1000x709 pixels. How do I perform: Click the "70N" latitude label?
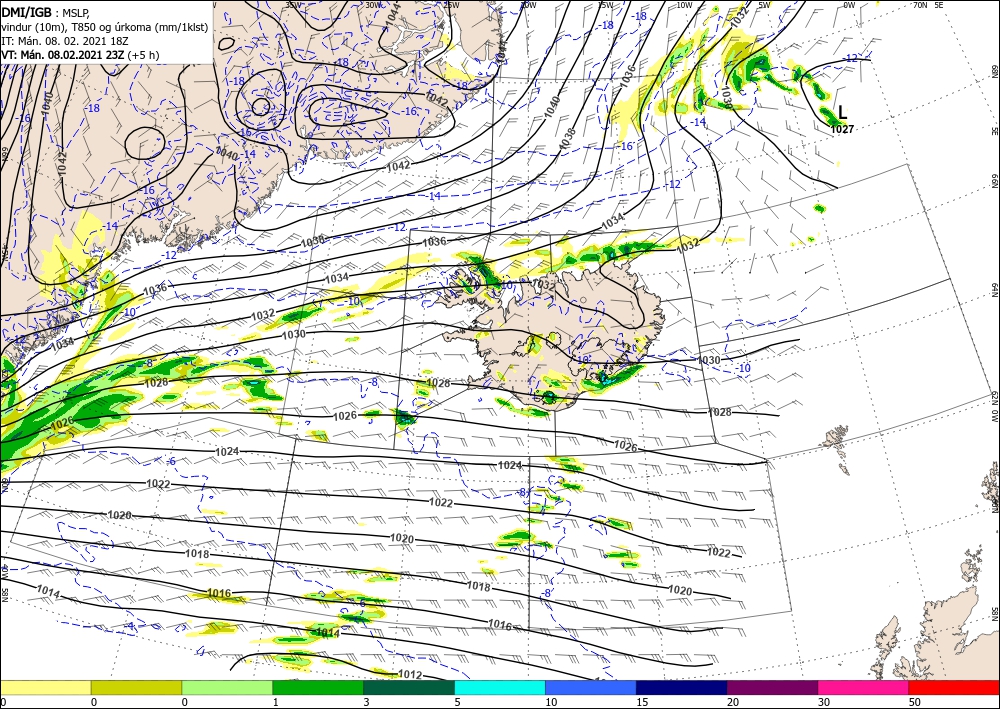pos(920,5)
